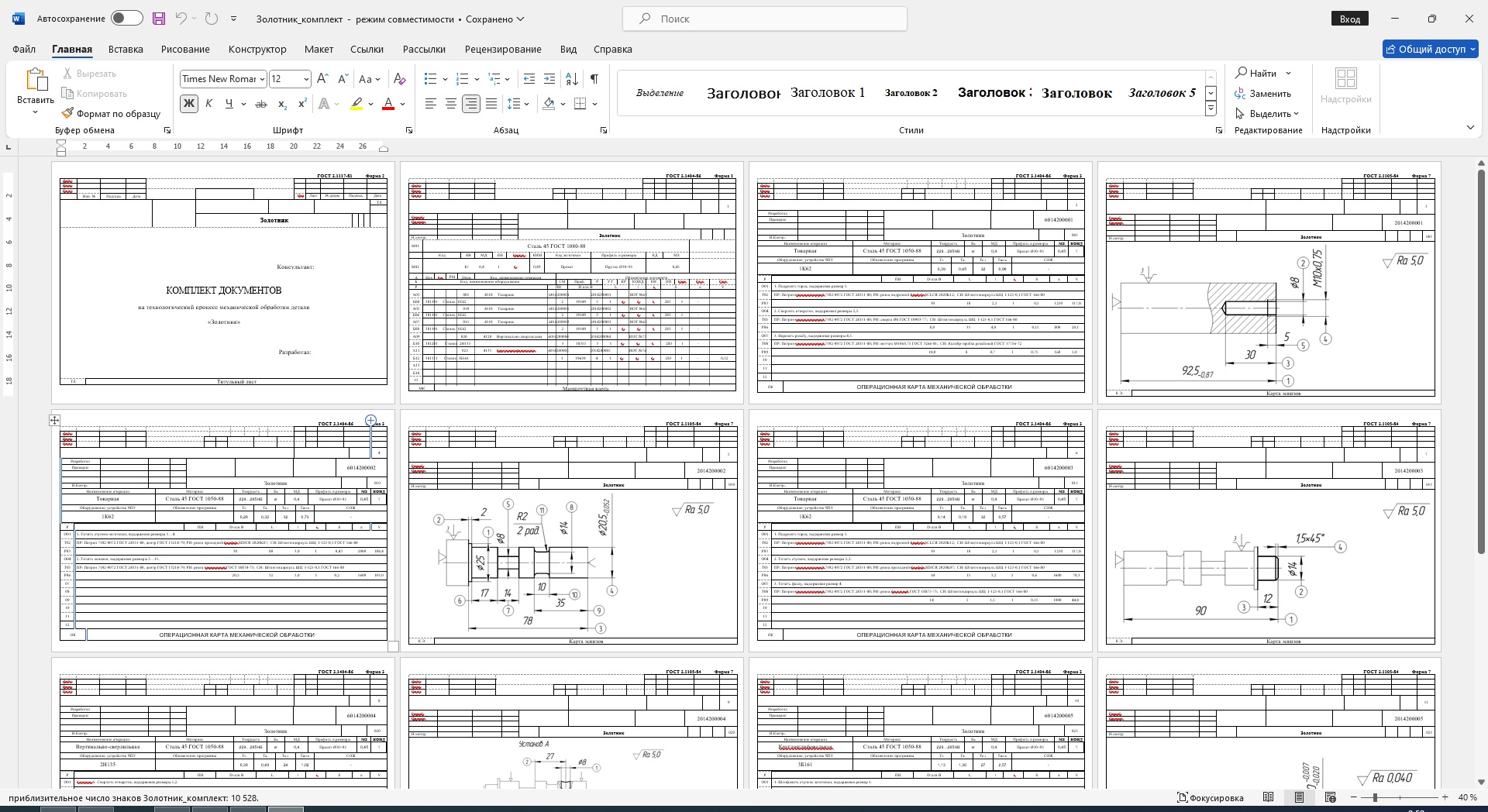
Task: Open the font name dropdown Times New Roman
Action: point(263,79)
